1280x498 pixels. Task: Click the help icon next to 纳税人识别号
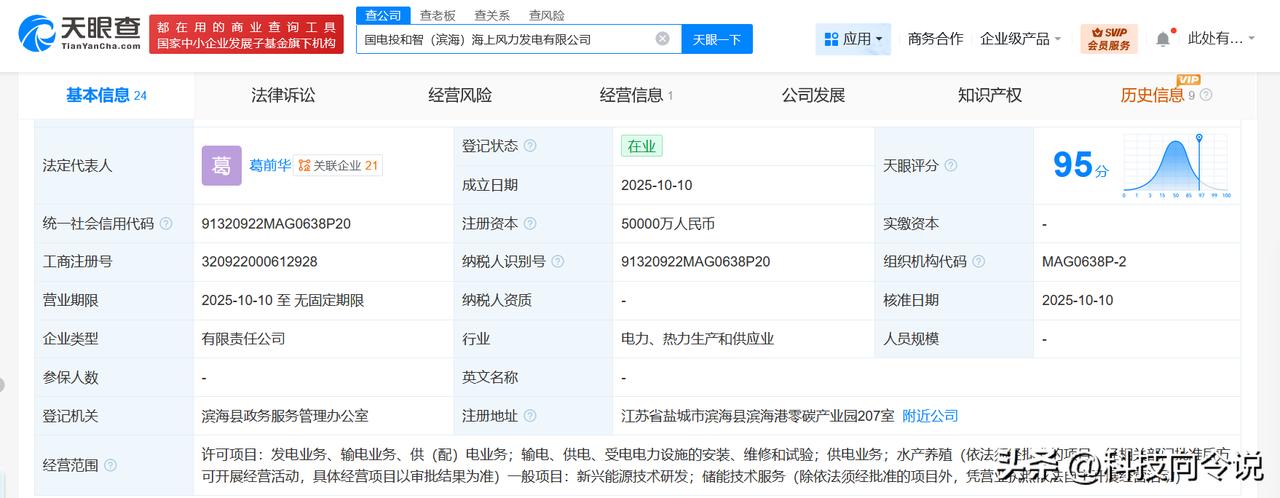click(x=558, y=262)
